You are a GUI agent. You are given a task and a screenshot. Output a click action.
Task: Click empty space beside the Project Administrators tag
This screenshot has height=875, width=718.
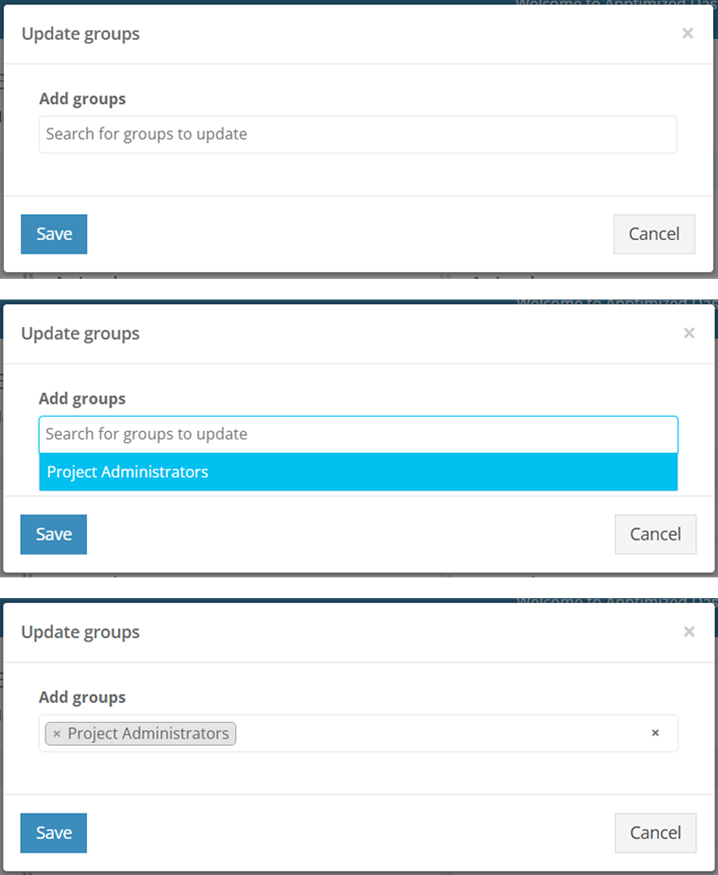click(441, 733)
